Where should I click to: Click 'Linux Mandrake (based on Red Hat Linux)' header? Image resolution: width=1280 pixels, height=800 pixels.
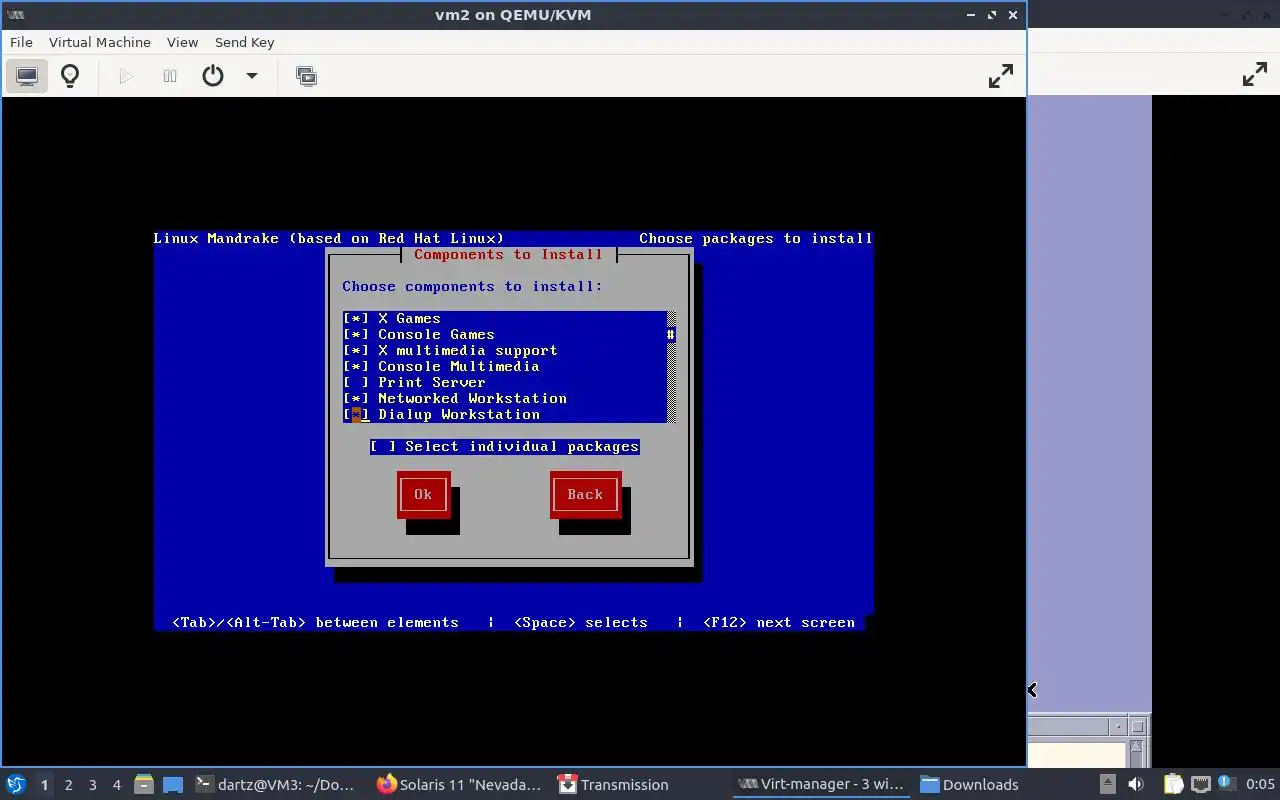click(x=329, y=238)
